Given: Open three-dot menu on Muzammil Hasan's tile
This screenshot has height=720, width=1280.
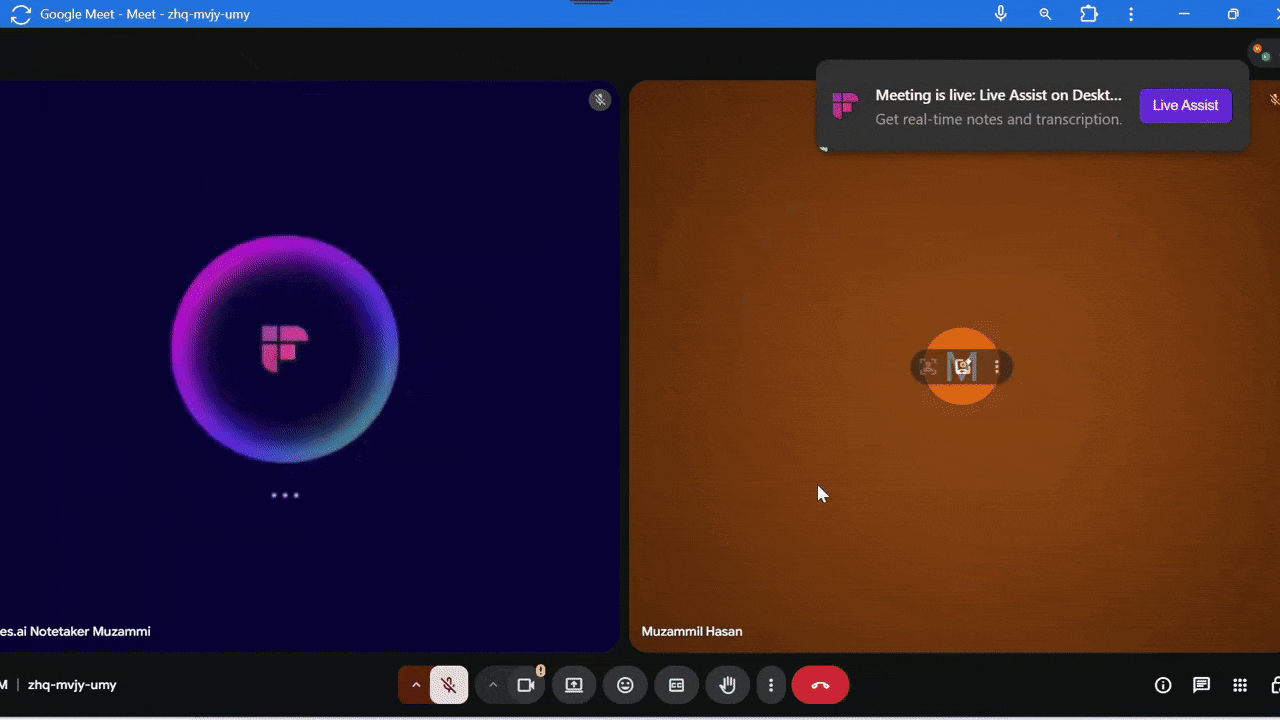Looking at the screenshot, I should click(997, 367).
